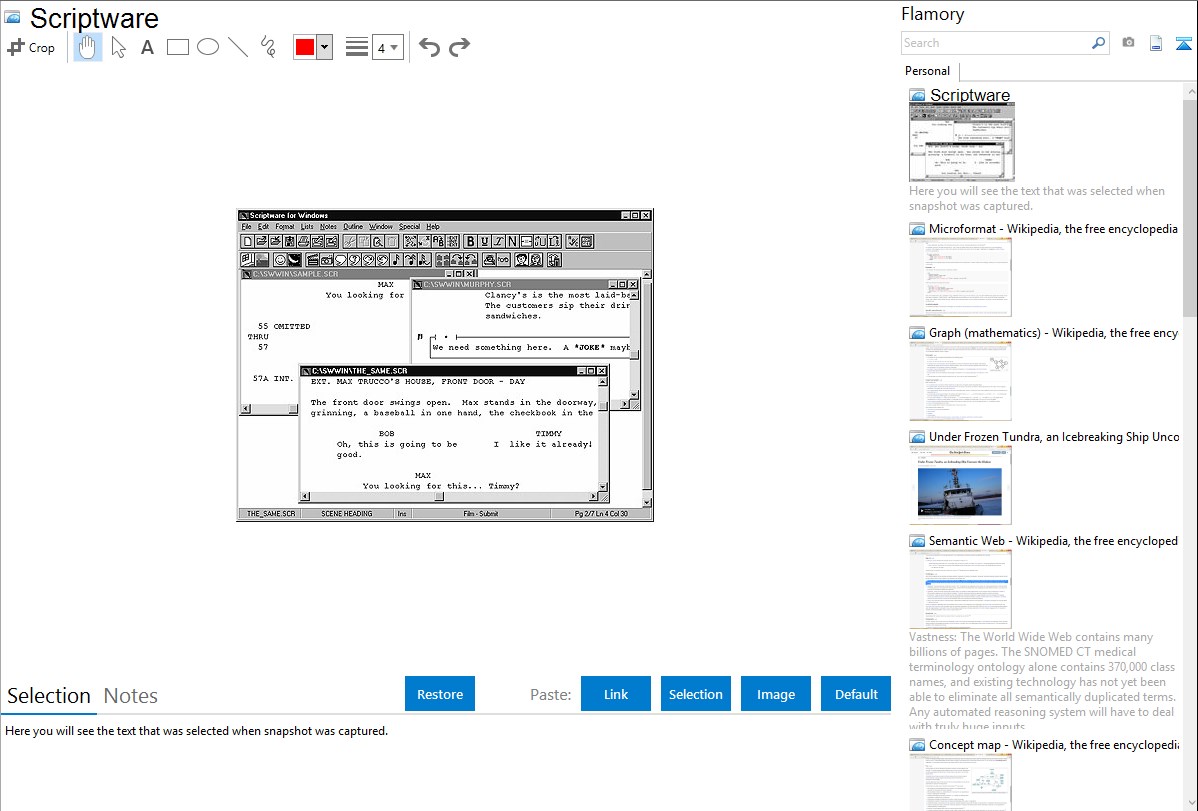This screenshot has height=811, width=1198.
Task: Switch to the Selection tab
Action: (x=49, y=696)
